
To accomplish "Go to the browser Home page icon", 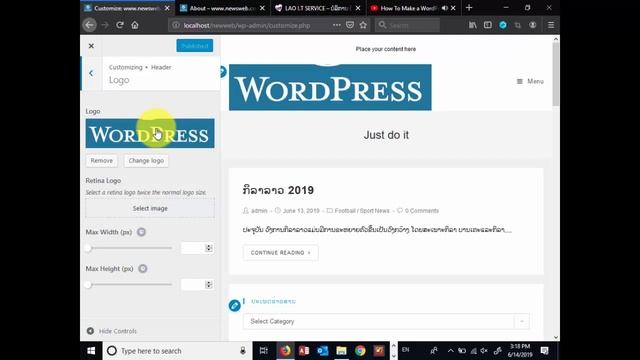I will tap(135, 25).
